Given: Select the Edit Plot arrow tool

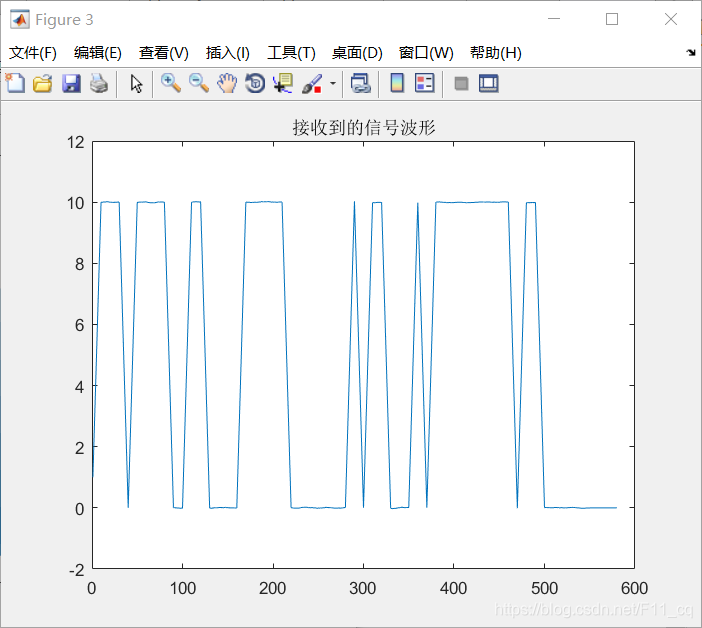Looking at the screenshot, I should click(x=136, y=84).
